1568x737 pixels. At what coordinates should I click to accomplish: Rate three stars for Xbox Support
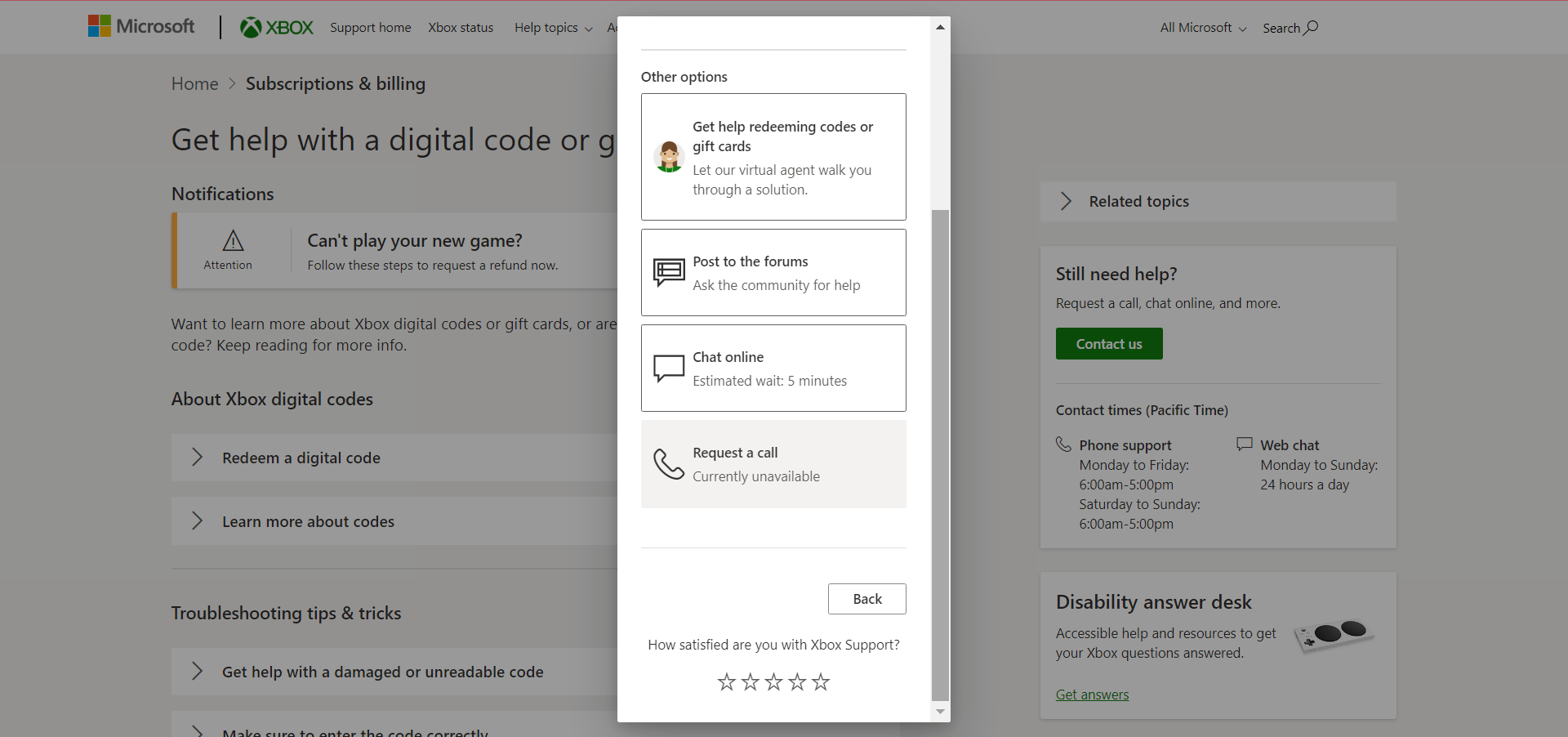click(773, 681)
